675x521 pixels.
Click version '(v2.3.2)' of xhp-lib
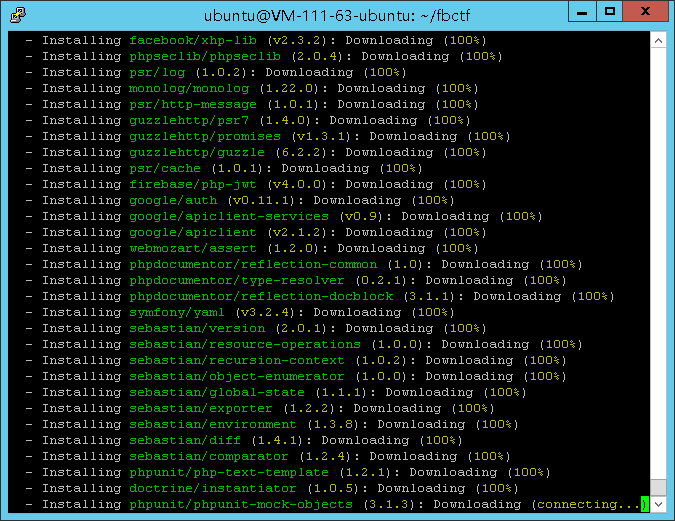[x=297, y=40]
